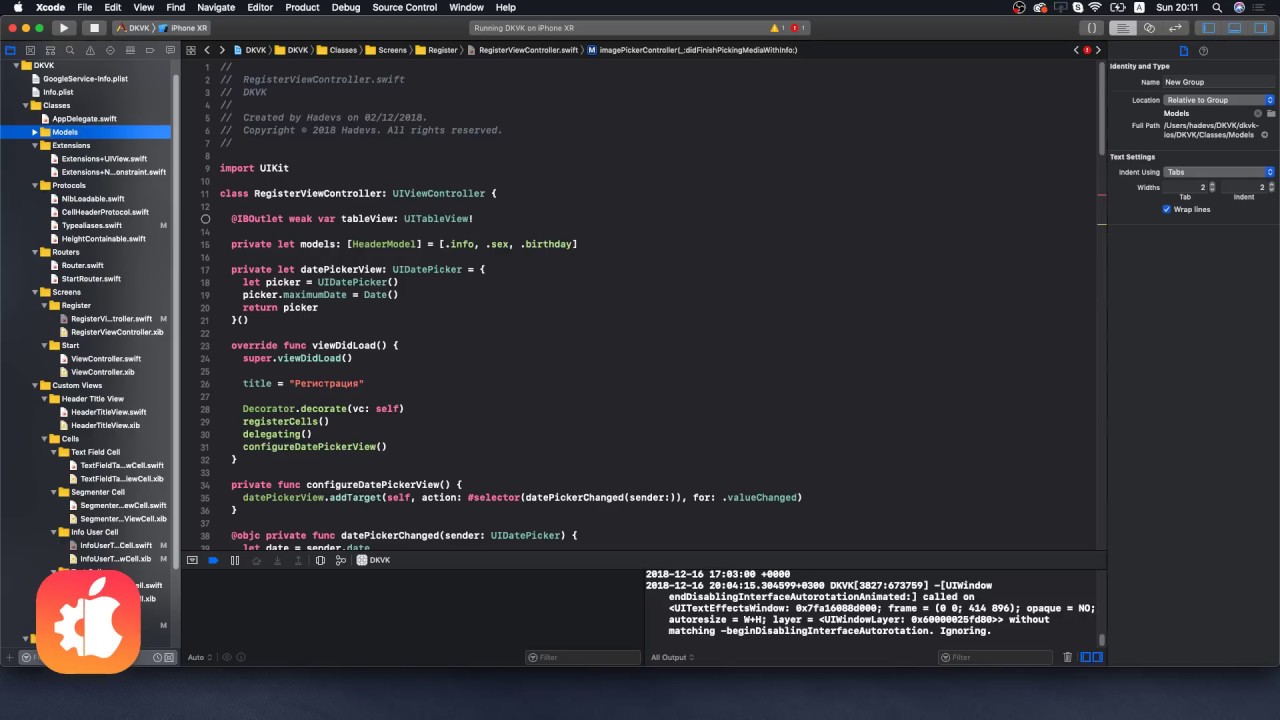1280x720 pixels.
Task: Reveal full path in Finder arrow
Action: pyautogui.click(x=1264, y=134)
